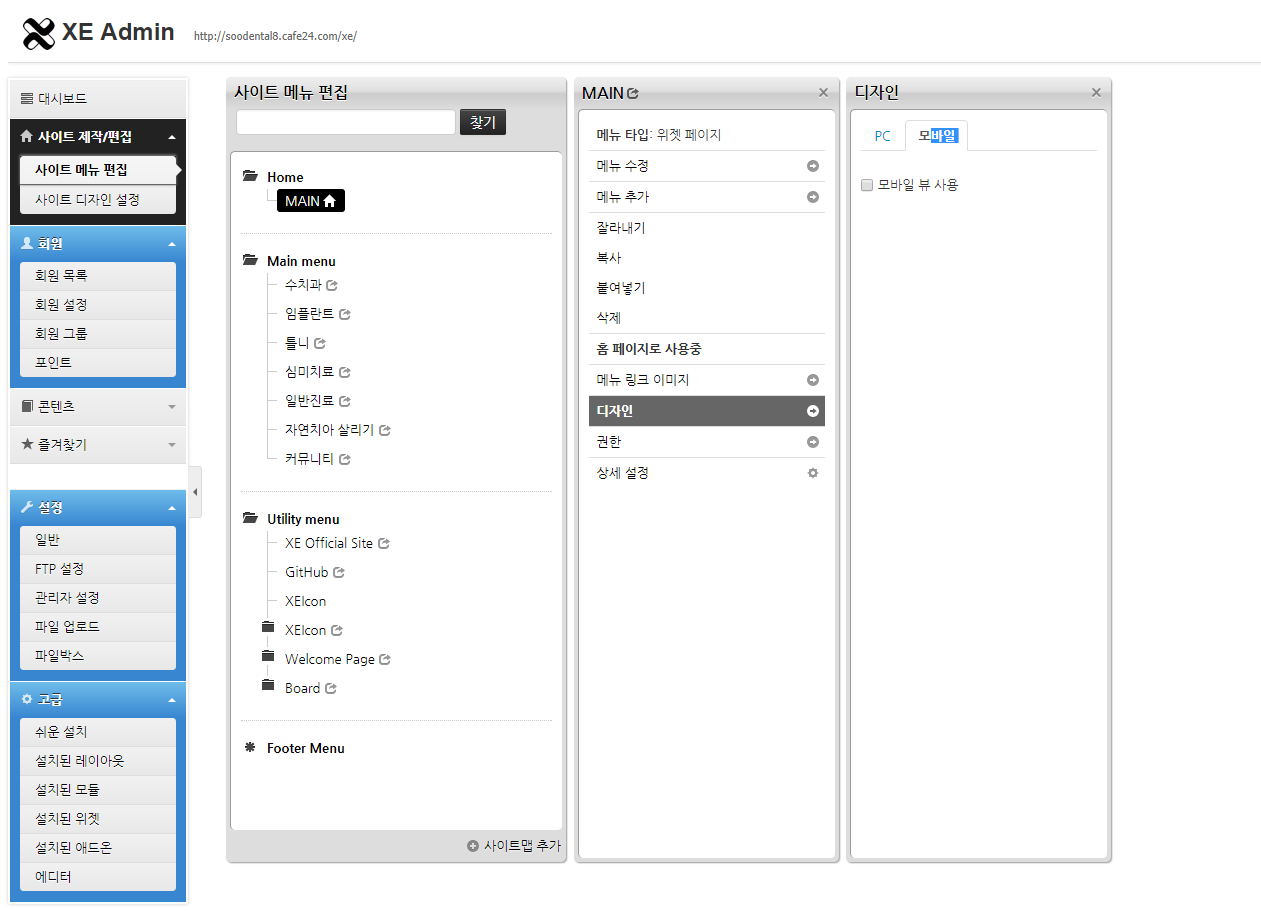Open 사이트 디자인 설정 in the sidebar
1261x911 pixels.
tap(87, 200)
